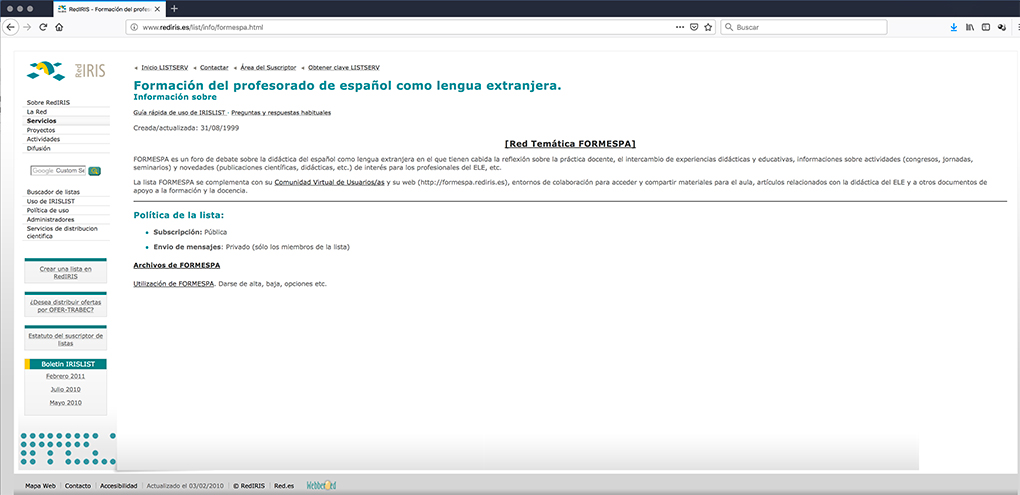Viewport: 1020px width, 495px height.
Task: Click Red.es footer link
Action: pyautogui.click(x=284, y=486)
